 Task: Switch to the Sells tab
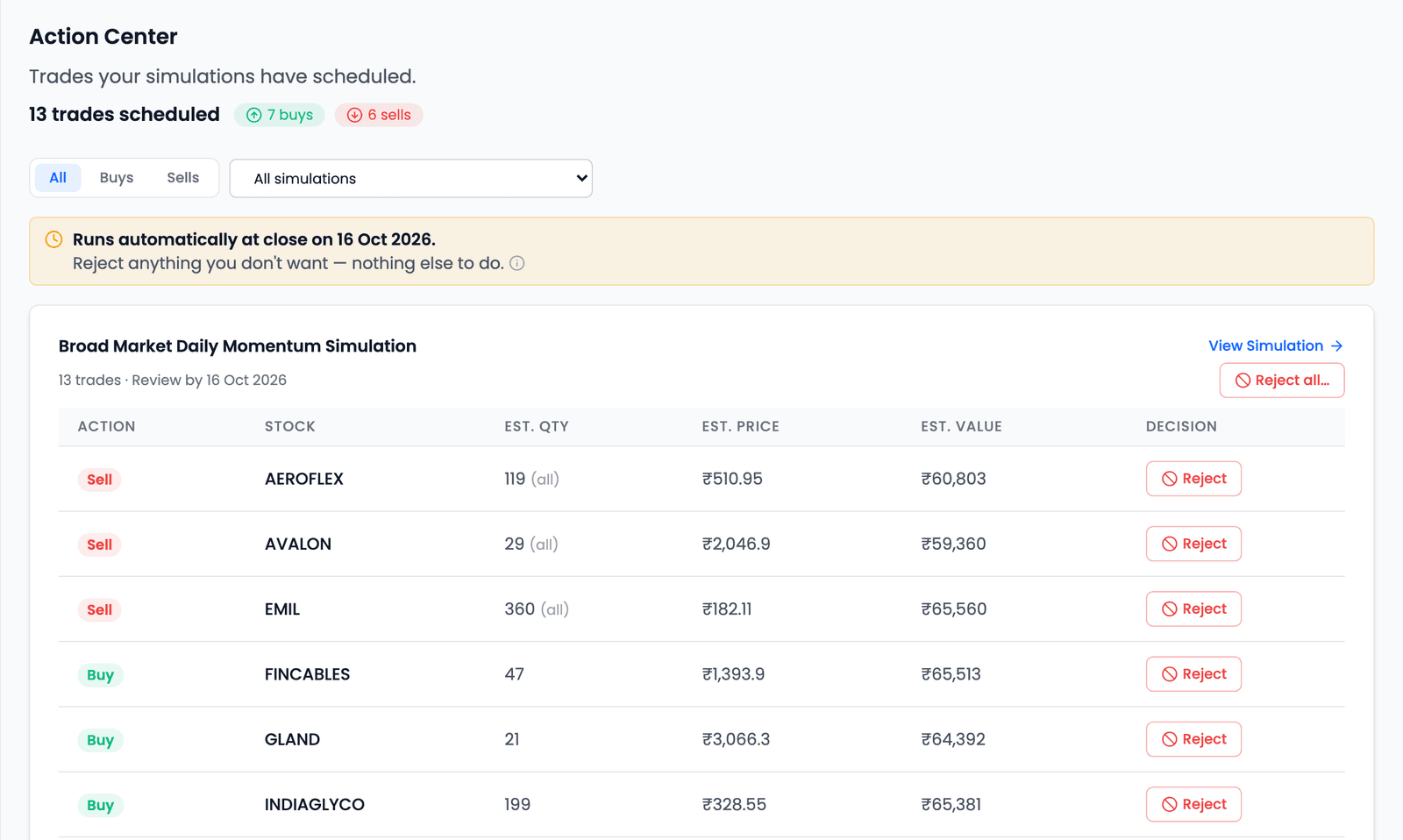click(x=182, y=178)
